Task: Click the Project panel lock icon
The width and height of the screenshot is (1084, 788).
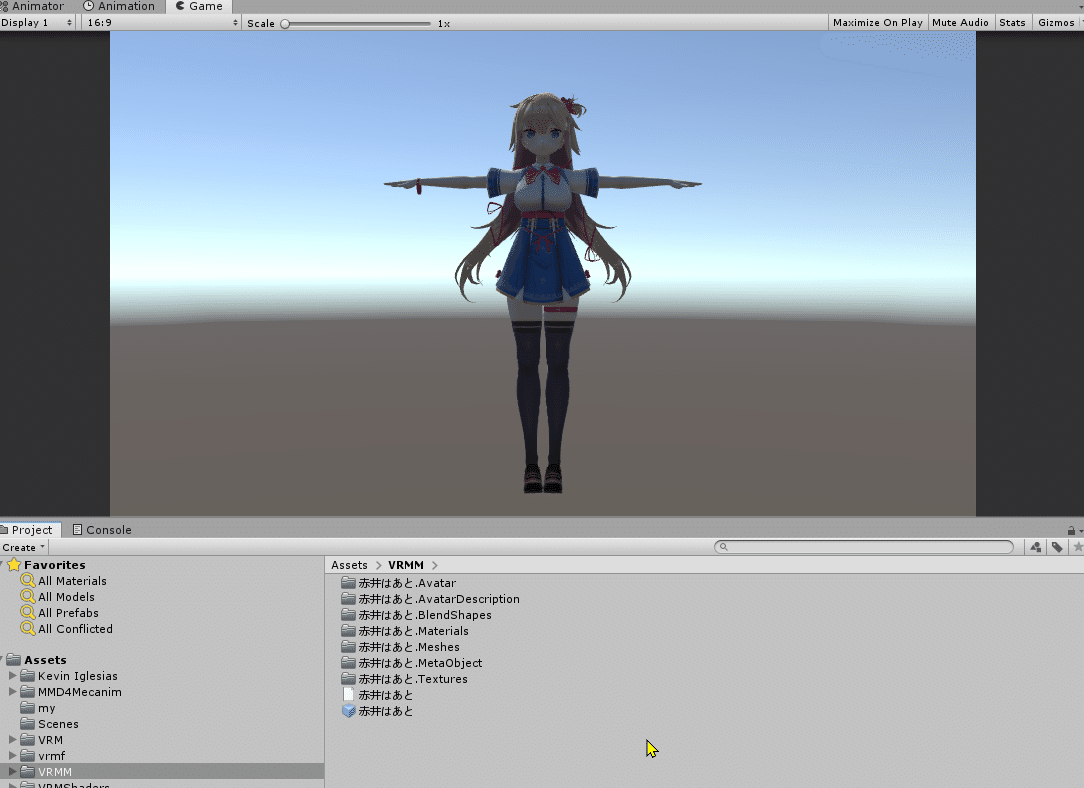Action: 1071,530
